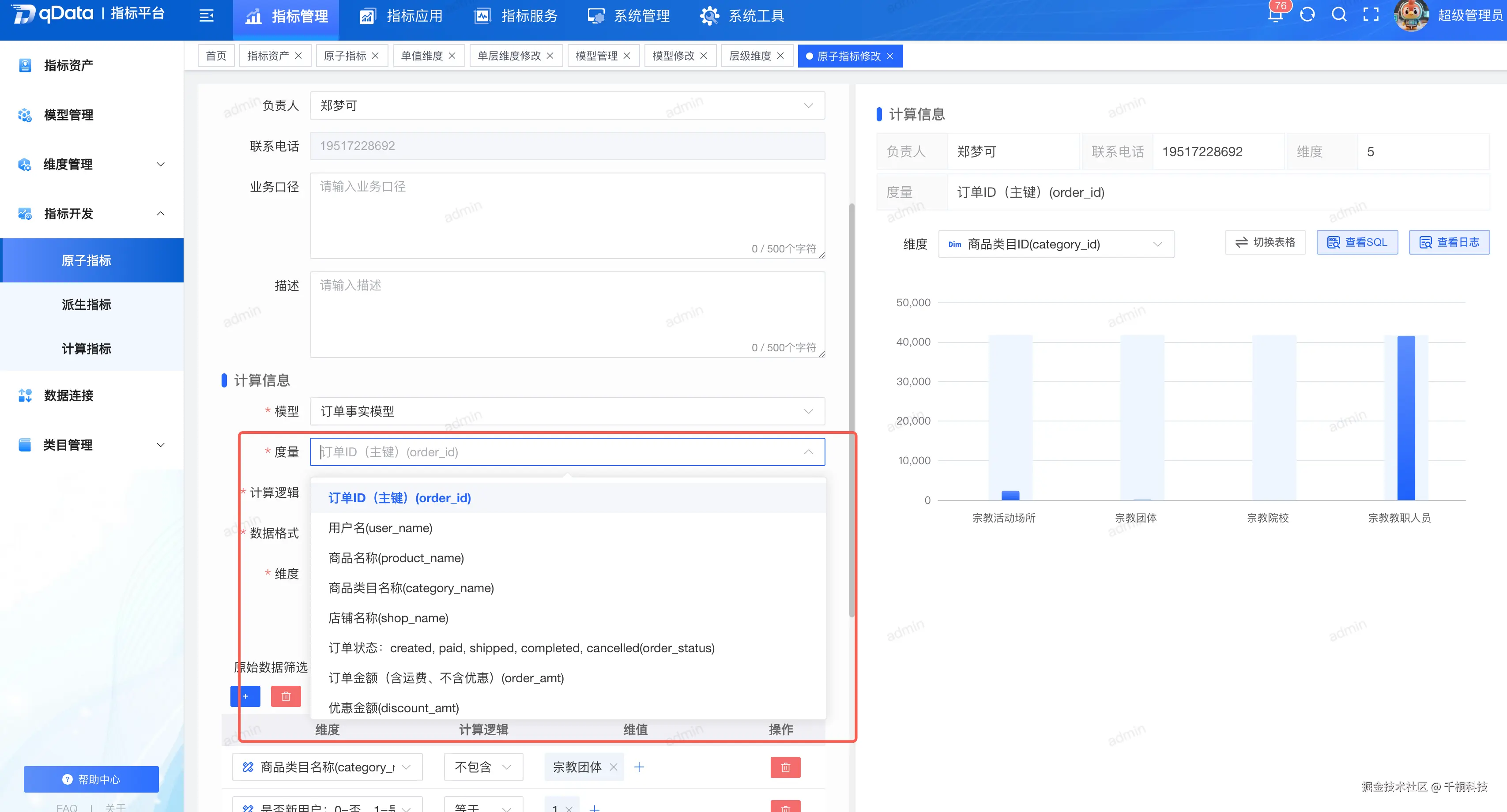Click the refresh icon in header
The image size is (1507, 812).
[x=1307, y=15]
